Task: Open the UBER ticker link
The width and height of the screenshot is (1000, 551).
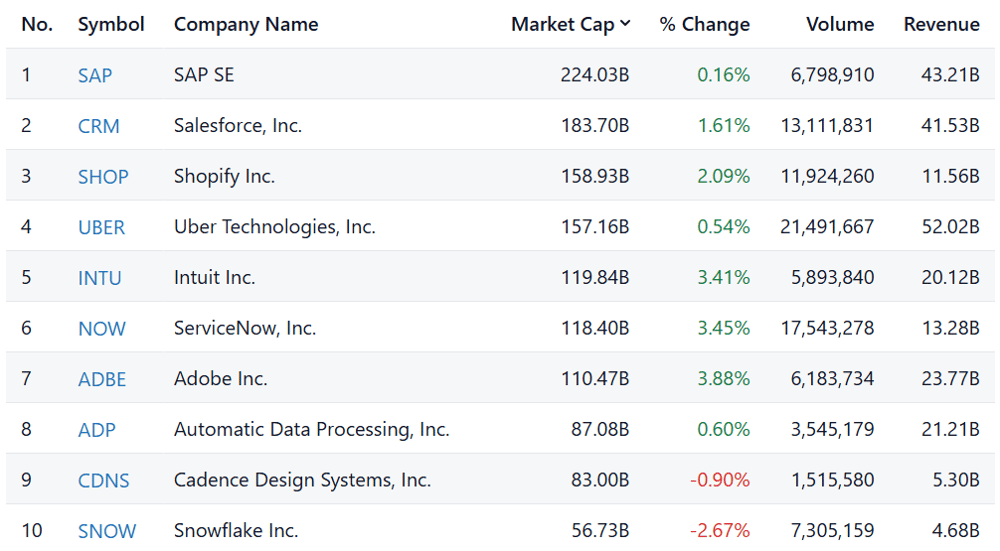Action: click(101, 228)
